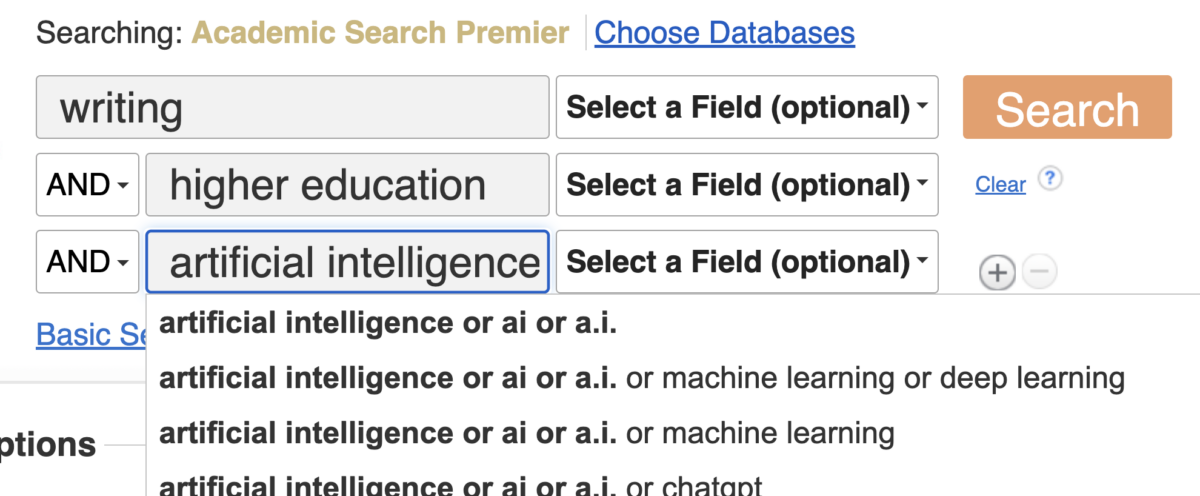Choose suggestion ending with "or chatgpt"
This screenshot has width=1200, height=496.
pos(460,486)
